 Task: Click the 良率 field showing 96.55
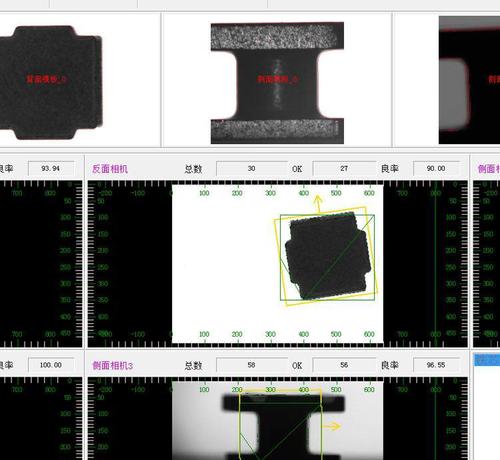click(436, 365)
